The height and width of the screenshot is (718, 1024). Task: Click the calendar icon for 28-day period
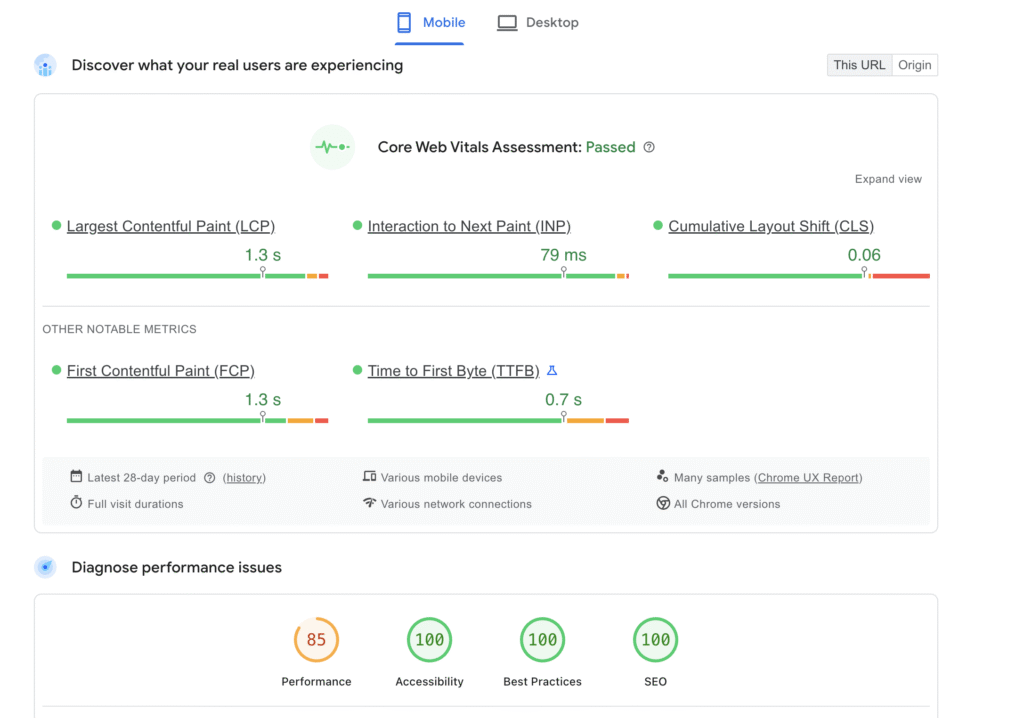(x=76, y=476)
